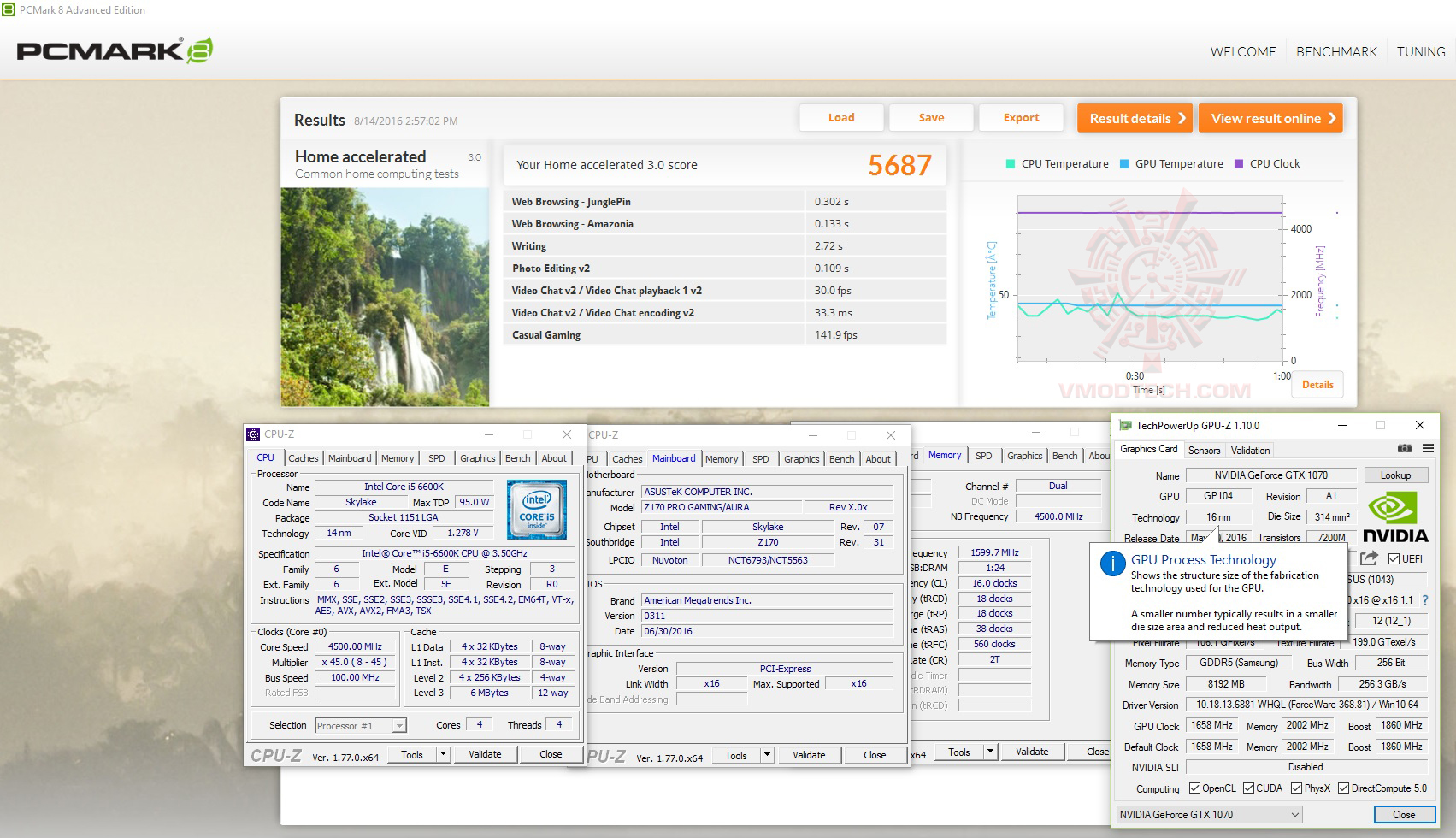Click the Memory Size 8192 MB value
1456x838 pixels.
1226,684
